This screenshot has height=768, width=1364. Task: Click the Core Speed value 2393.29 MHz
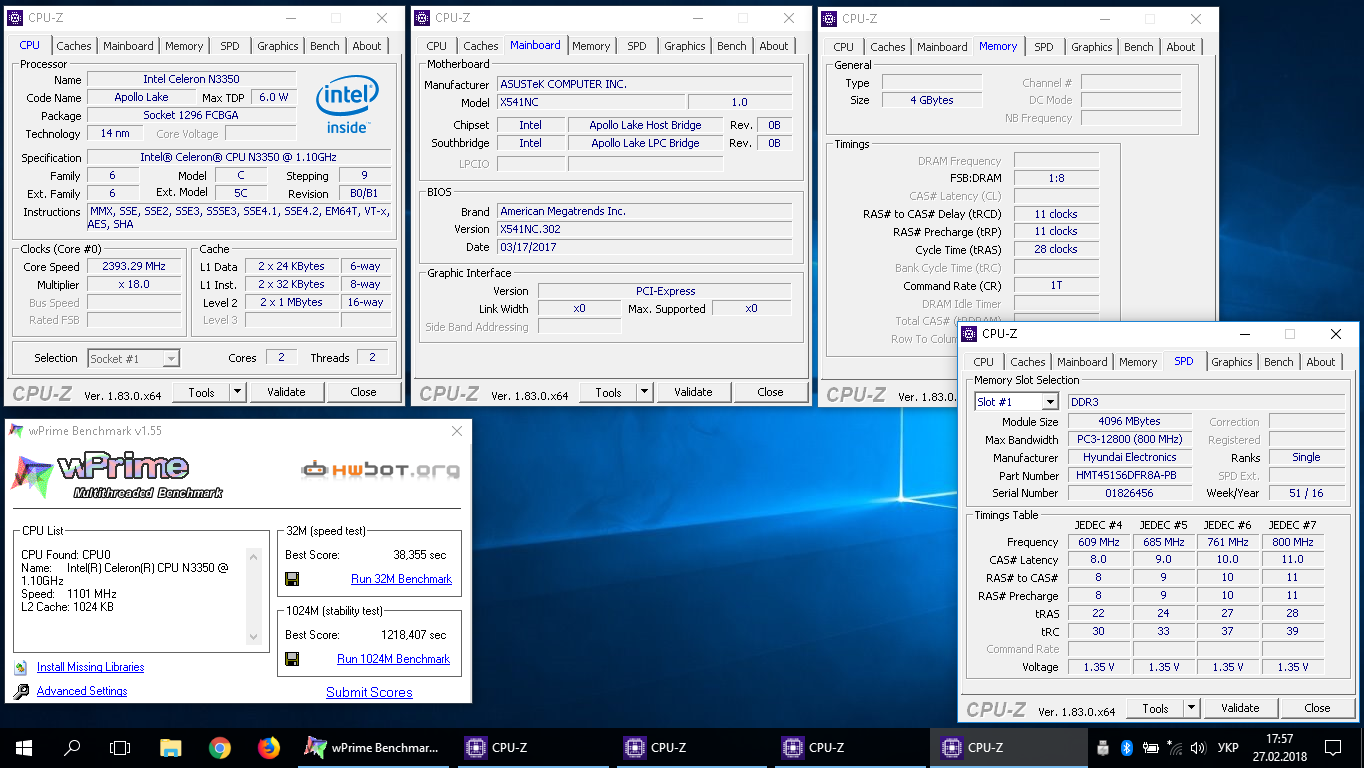point(134,266)
